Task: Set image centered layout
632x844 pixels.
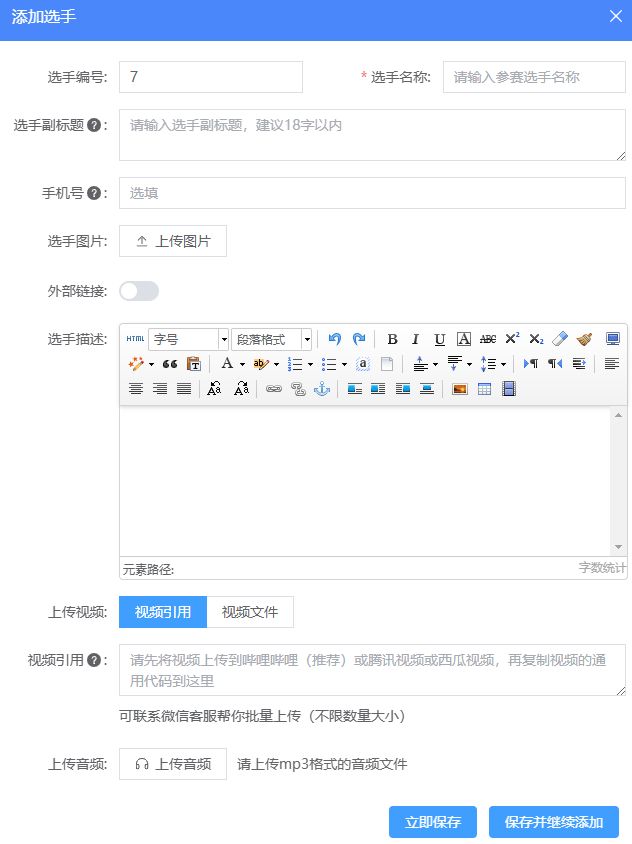Action: tap(427, 389)
